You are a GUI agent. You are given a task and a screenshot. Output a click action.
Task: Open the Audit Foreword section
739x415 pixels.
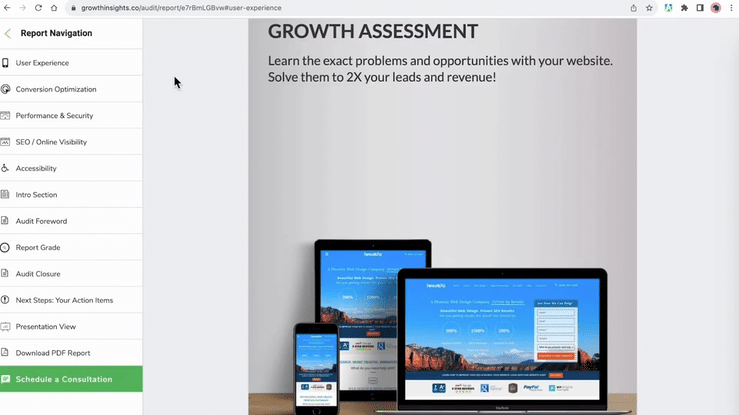point(41,221)
